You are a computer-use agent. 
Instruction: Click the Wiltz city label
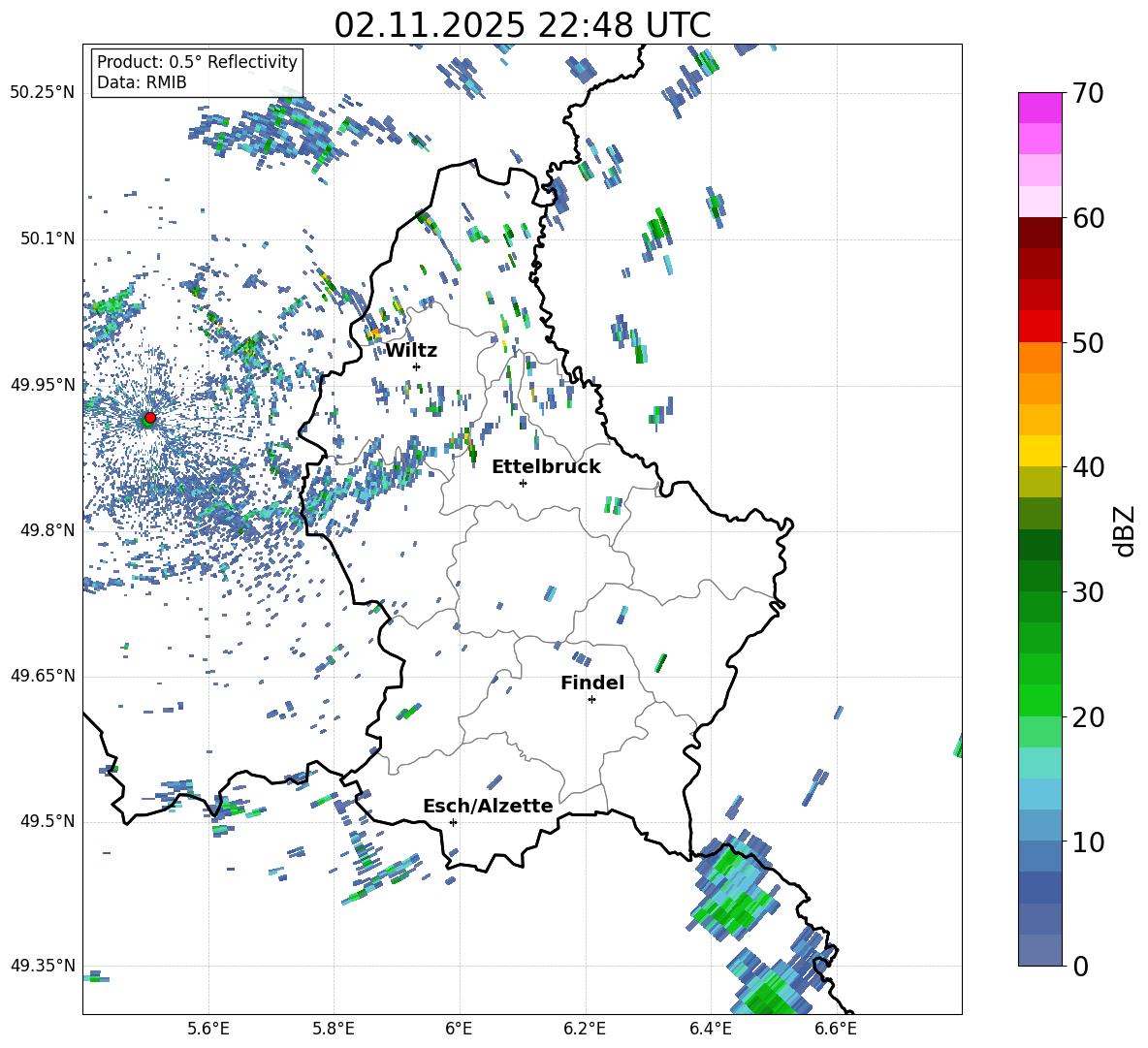(411, 351)
